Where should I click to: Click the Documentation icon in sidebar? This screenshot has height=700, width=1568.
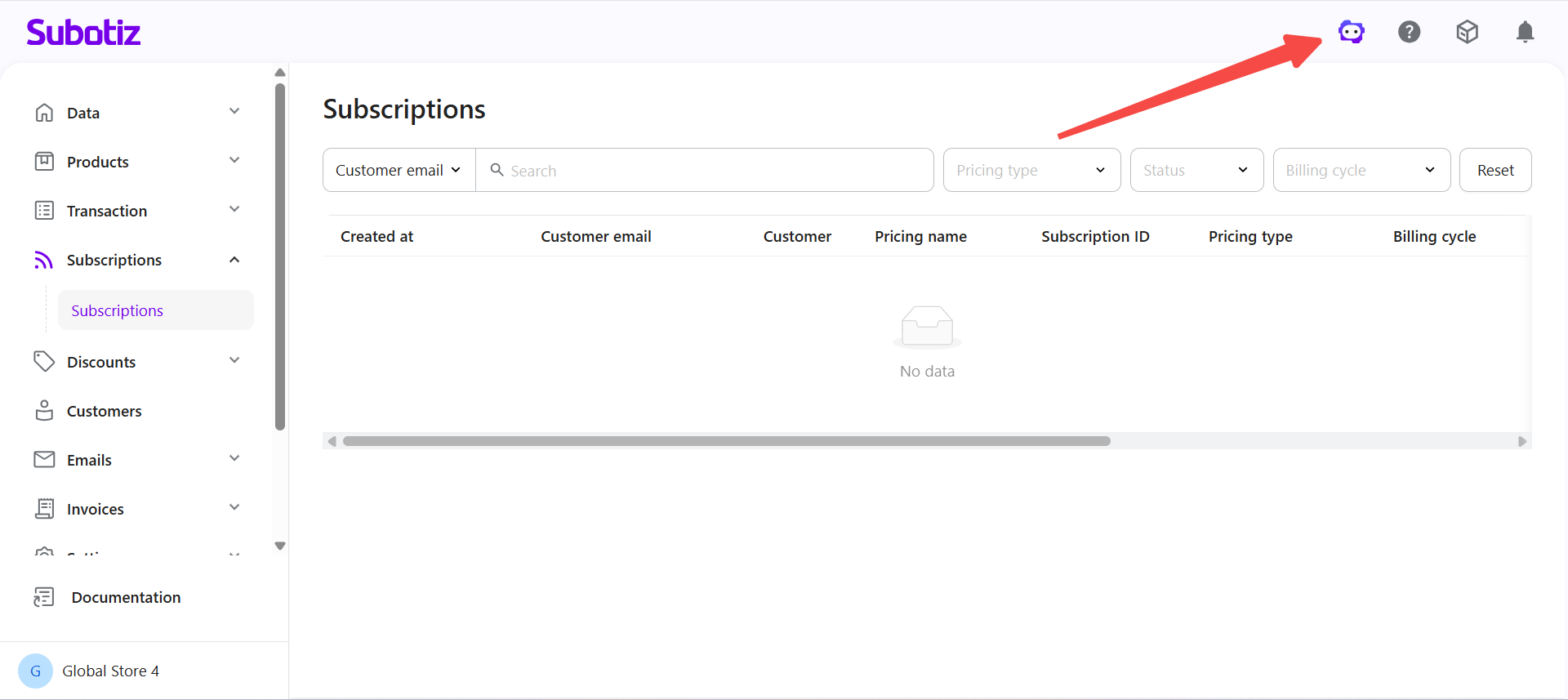point(44,597)
